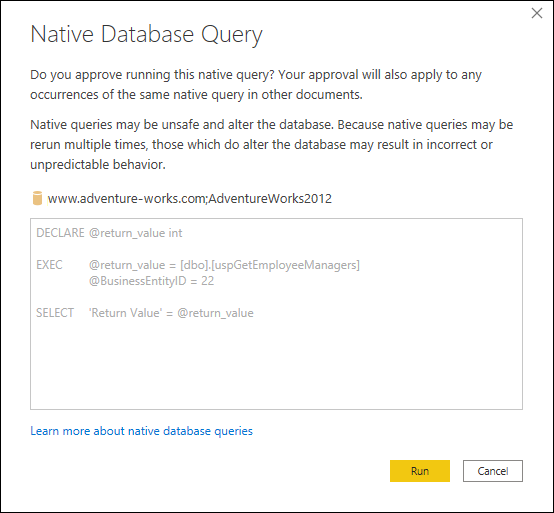Screen dimensions: 554x513
Task: Click the 'Native queries may be unsafe' warning paragraph
Action: [x=271, y=145]
